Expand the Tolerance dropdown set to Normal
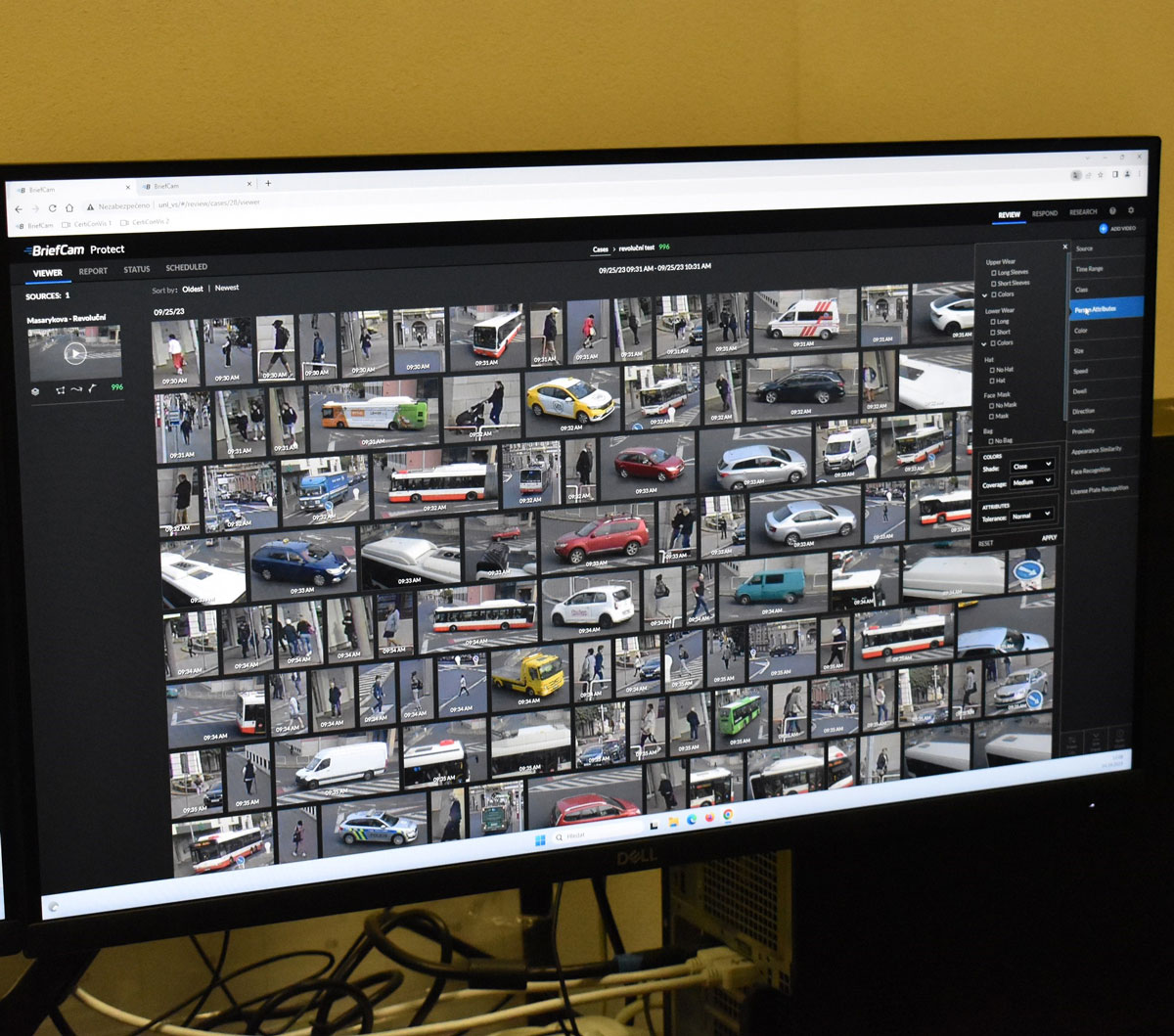 tap(1031, 515)
